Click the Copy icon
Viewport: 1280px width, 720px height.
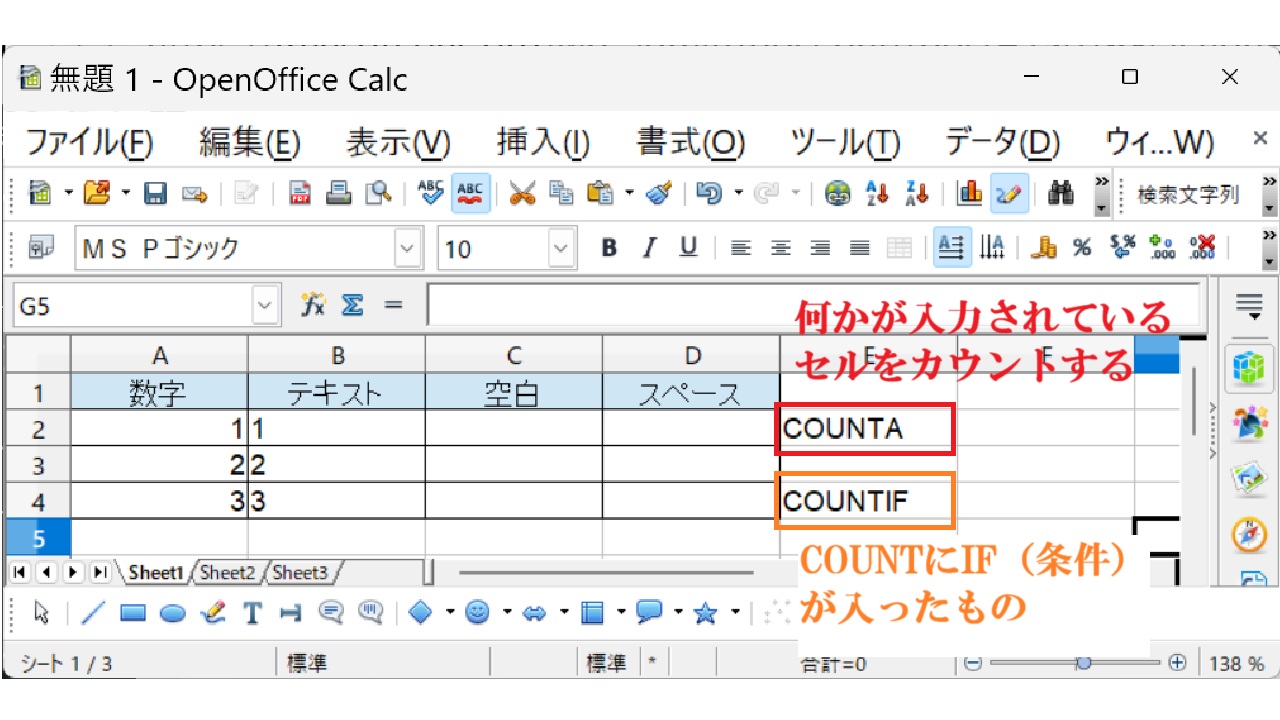[x=561, y=193]
